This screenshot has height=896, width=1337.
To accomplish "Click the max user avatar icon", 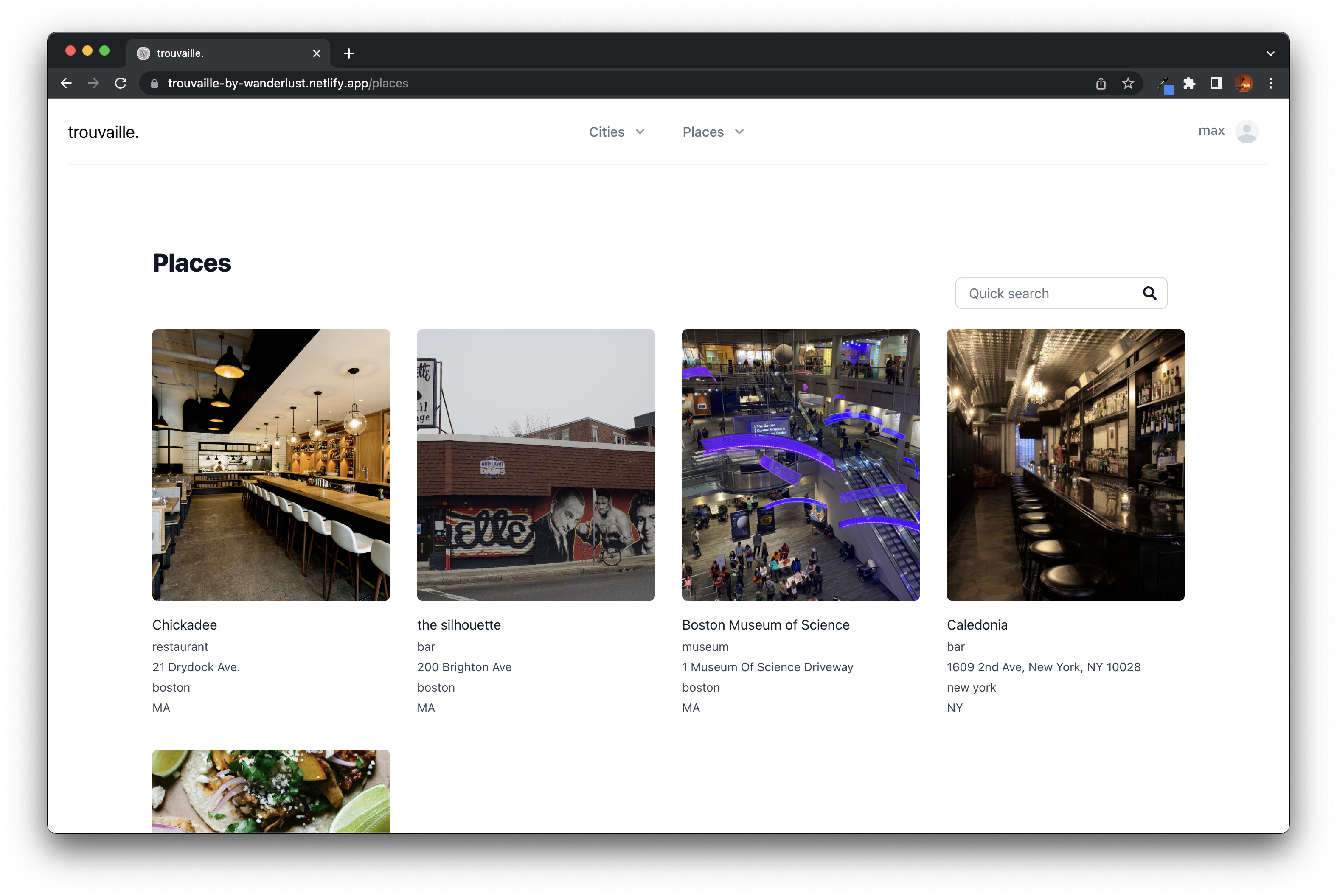I will [x=1246, y=132].
